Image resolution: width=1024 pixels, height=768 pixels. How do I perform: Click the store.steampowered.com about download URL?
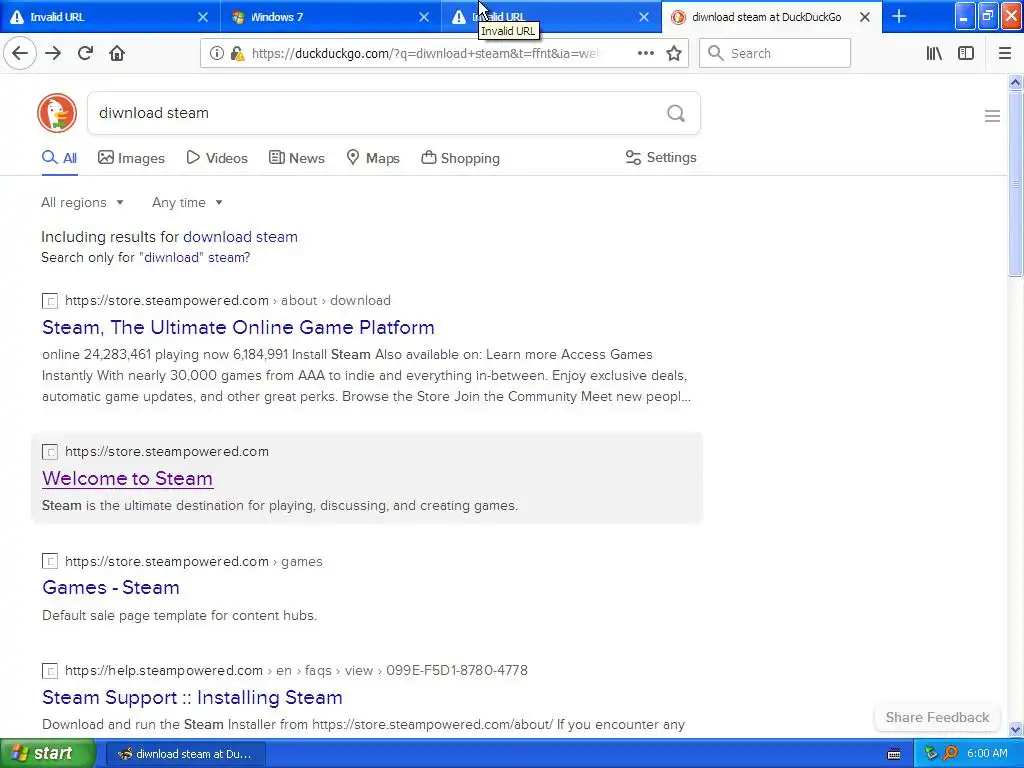coord(228,300)
